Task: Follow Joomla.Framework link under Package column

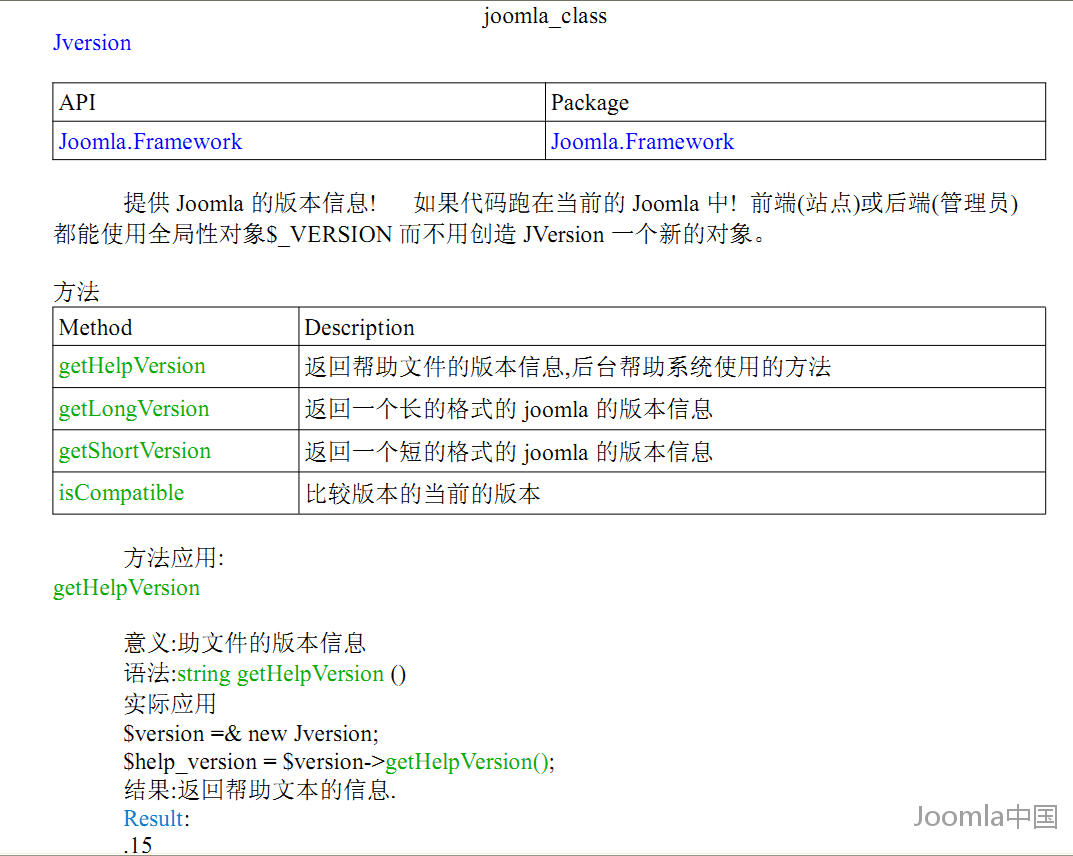Action: pyautogui.click(x=642, y=142)
